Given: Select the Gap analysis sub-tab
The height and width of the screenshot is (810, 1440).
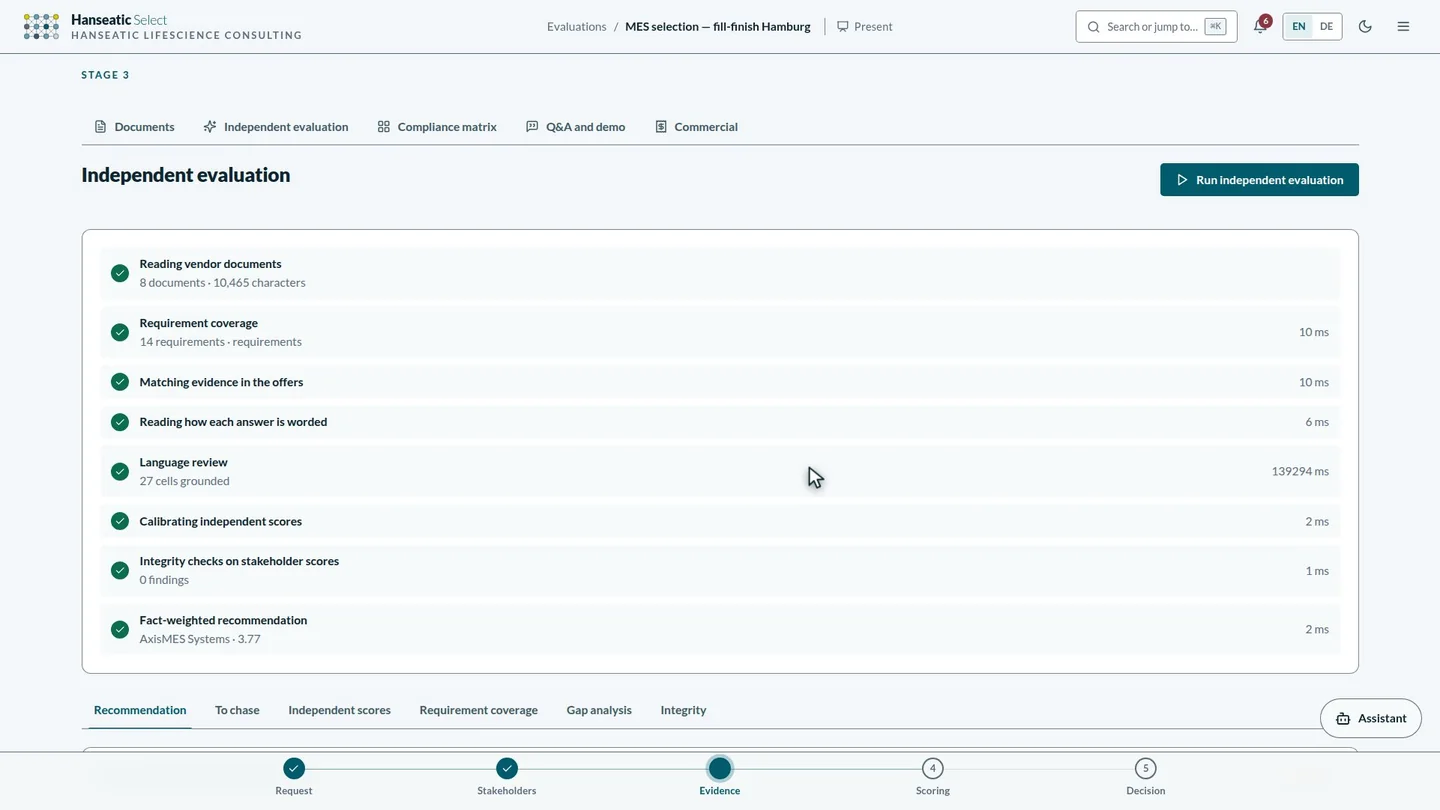Looking at the screenshot, I should 599,710.
